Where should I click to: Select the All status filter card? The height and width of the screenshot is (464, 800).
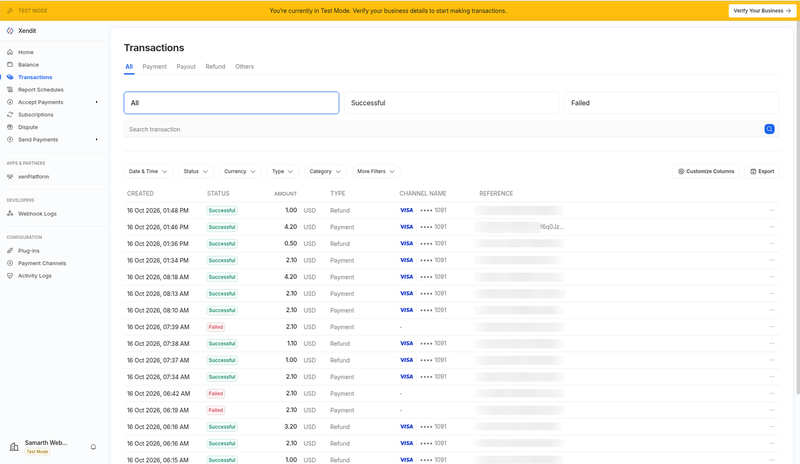tap(231, 103)
